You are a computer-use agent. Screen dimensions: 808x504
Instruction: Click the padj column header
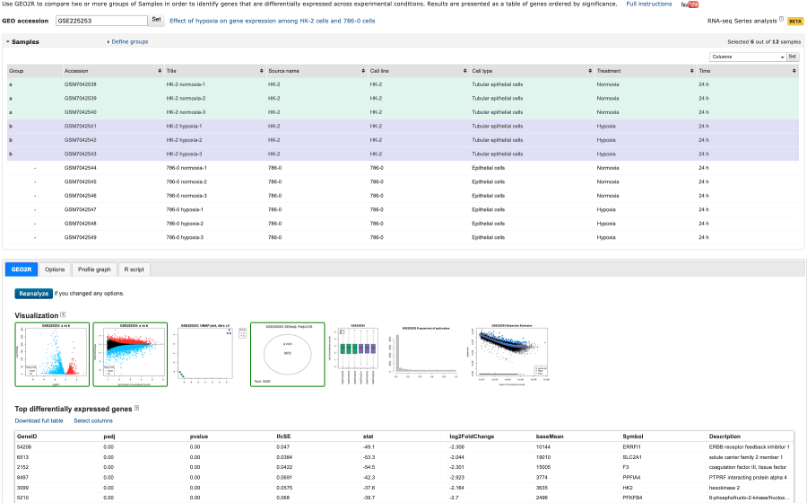click(109, 436)
